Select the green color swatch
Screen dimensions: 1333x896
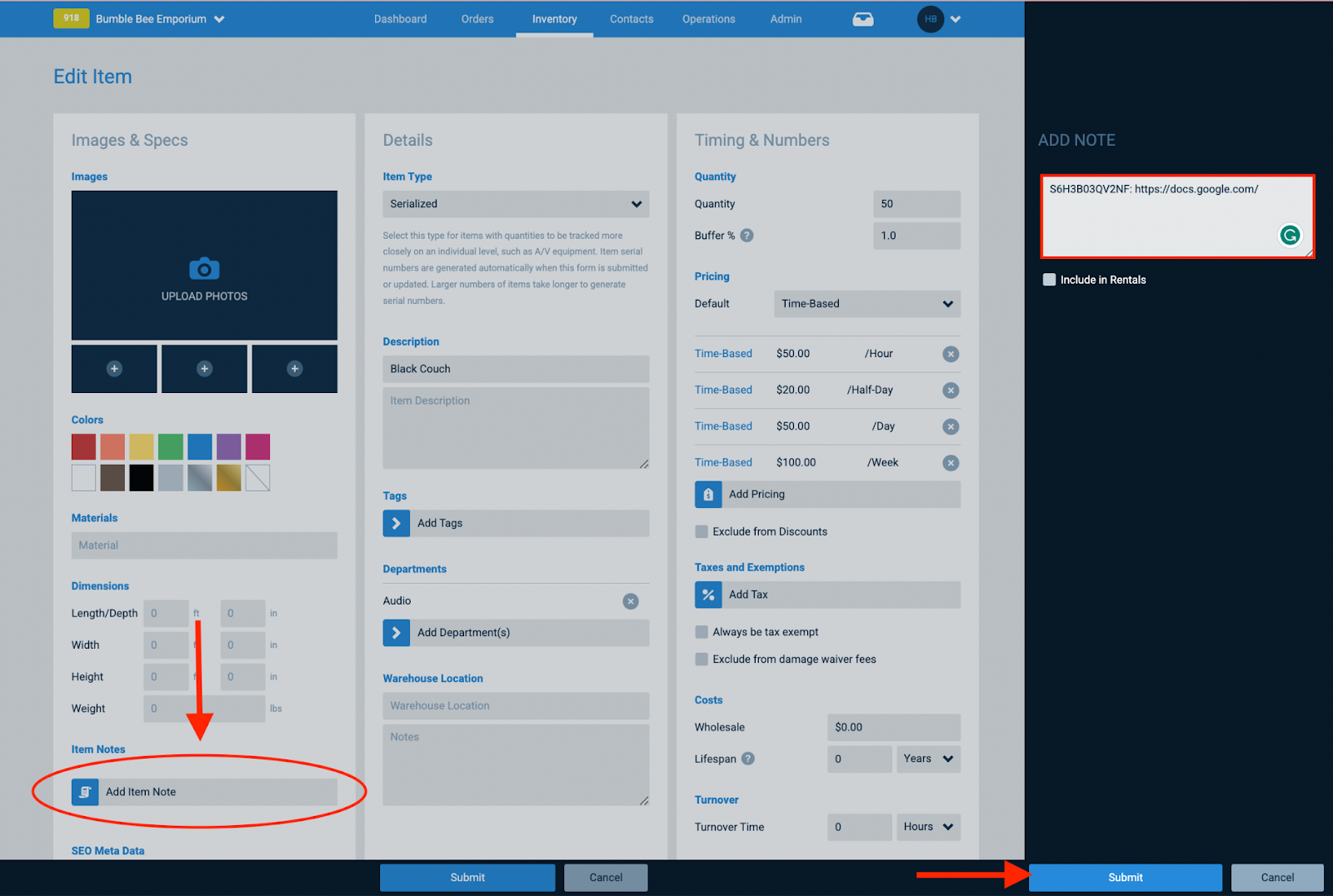click(x=170, y=446)
